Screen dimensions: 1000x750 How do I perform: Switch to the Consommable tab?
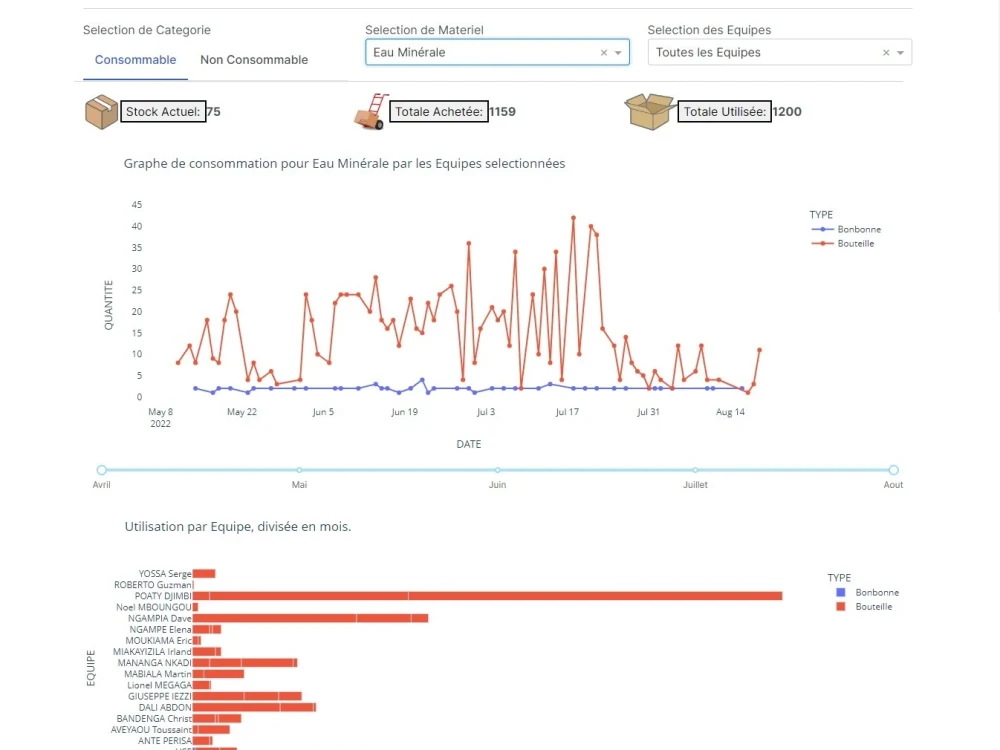coord(135,60)
